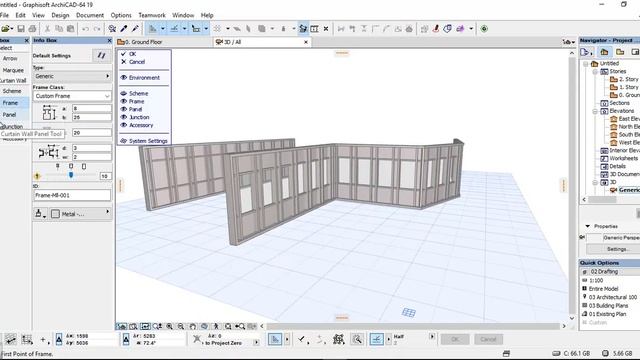
Task: Click the Find and Select icon
Action: 112,29
